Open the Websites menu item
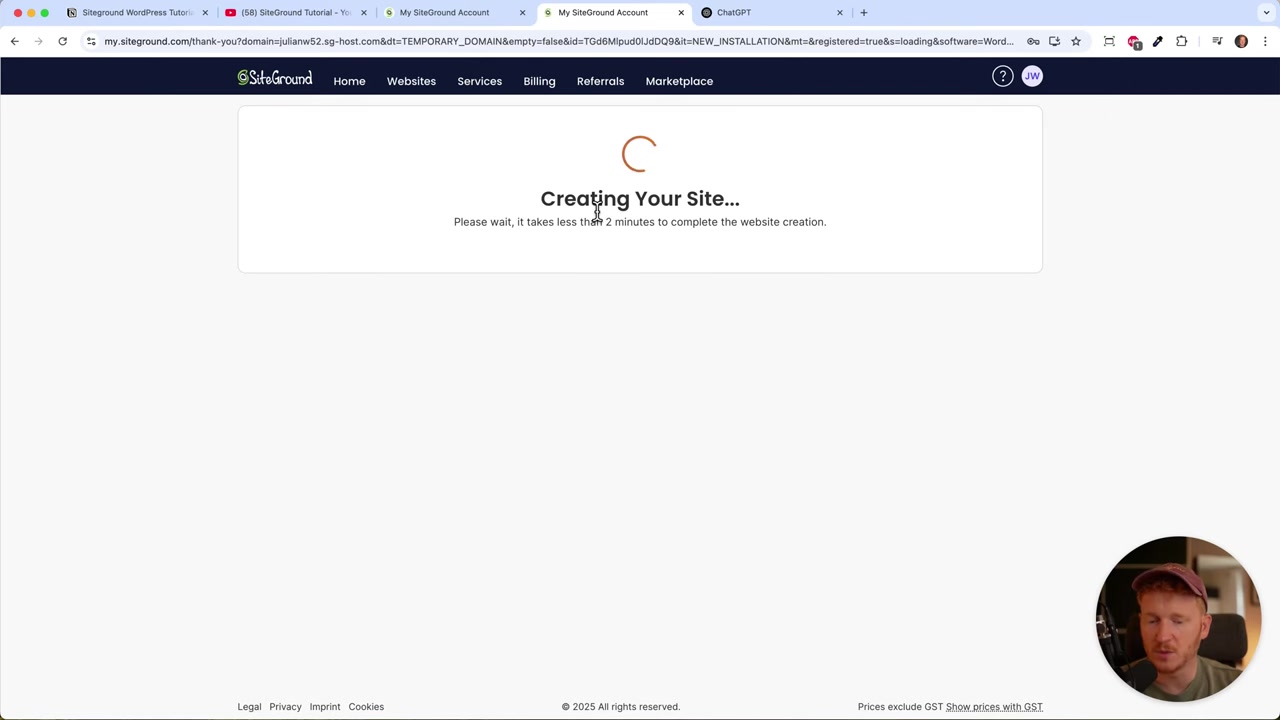The image size is (1280, 720). [x=411, y=81]
